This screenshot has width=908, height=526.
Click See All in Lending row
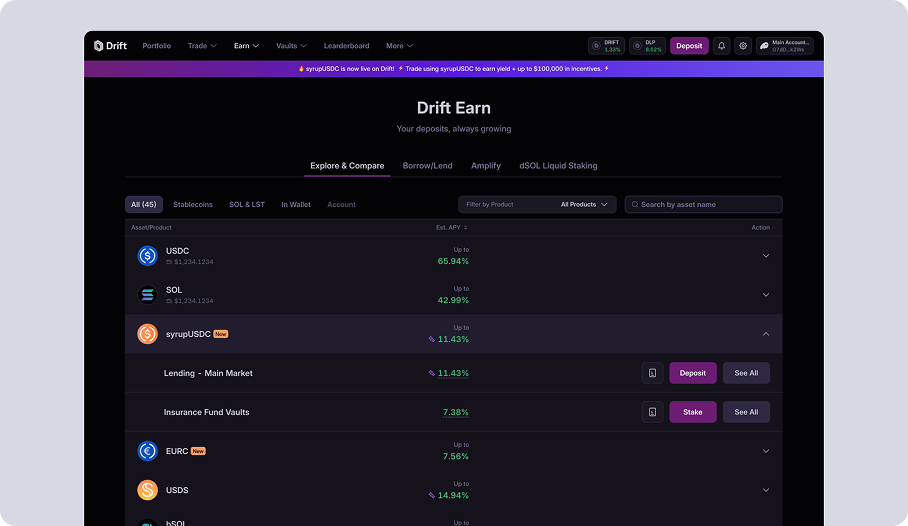point(746,373)
